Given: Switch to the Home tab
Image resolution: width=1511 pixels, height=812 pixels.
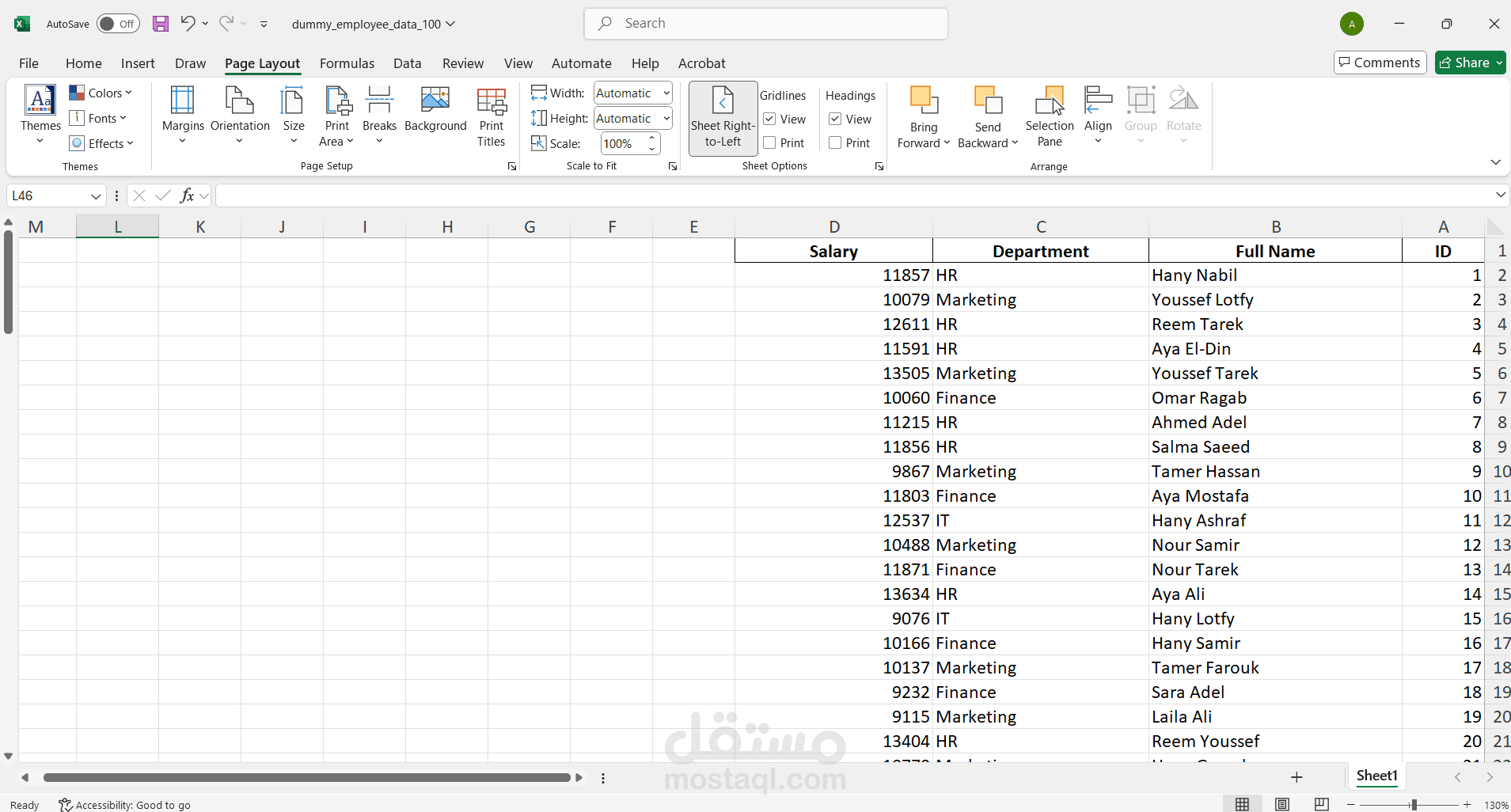Looking at the screenshot, I should (83, 63).
